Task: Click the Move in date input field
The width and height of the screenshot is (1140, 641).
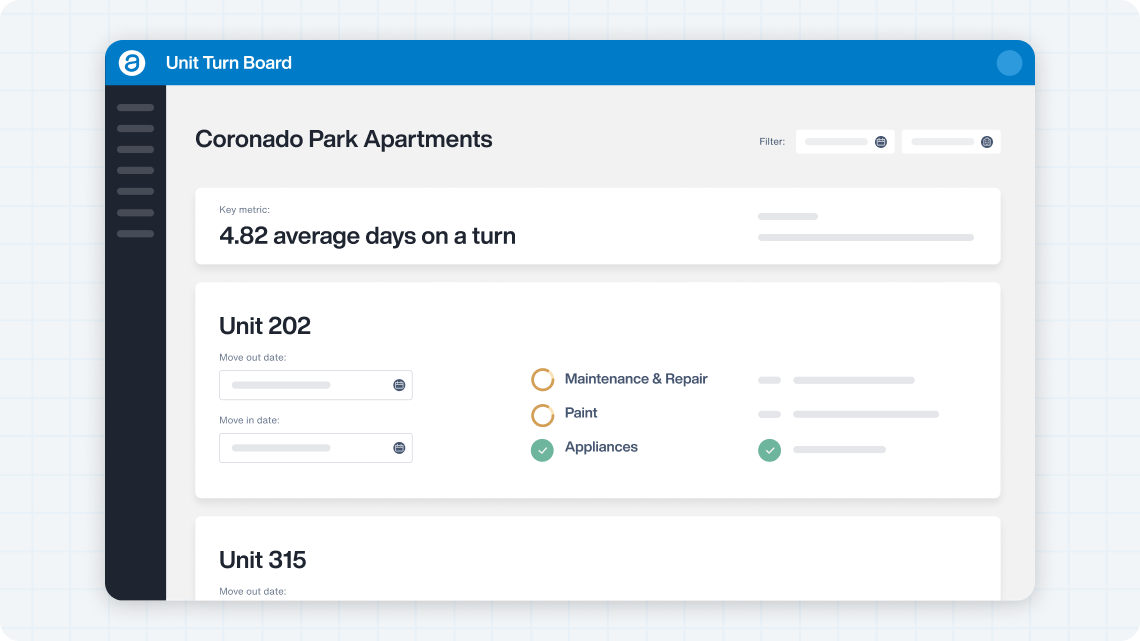Action: [x=300, y=448]
